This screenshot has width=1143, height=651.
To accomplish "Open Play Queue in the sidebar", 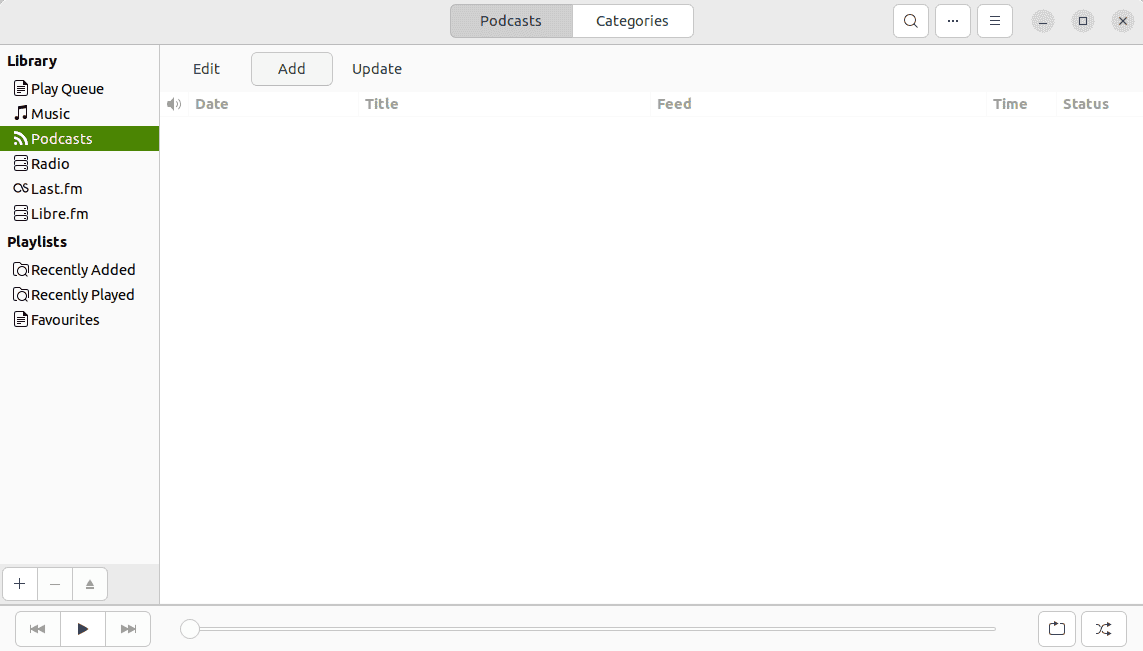I will coord(67,89).
